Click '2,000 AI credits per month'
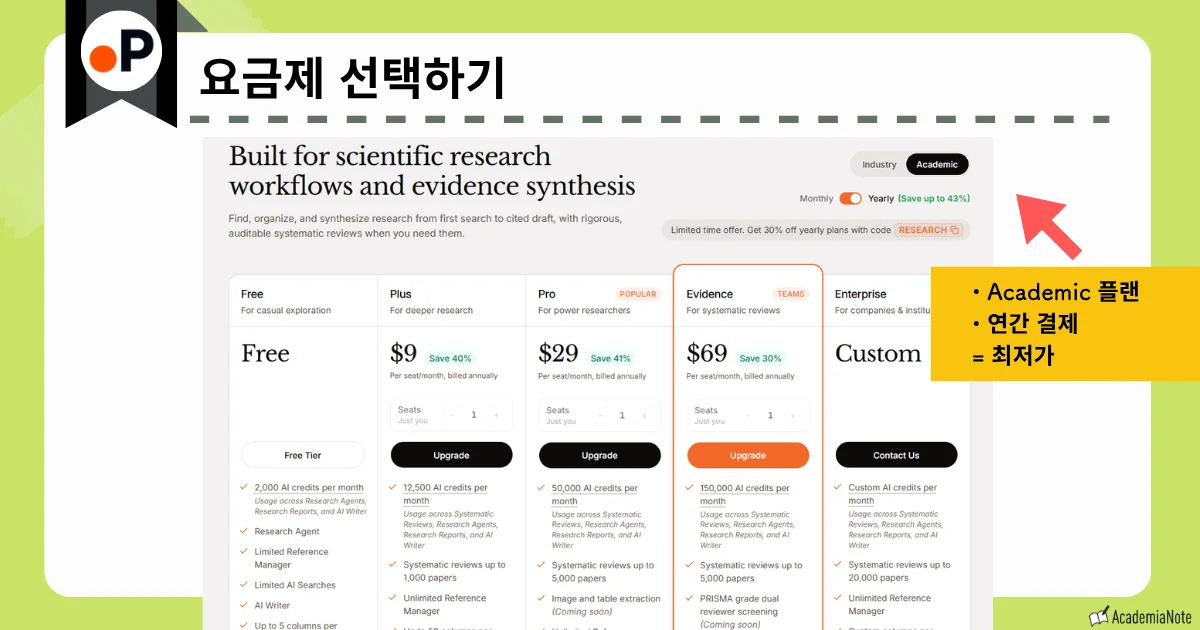The height and width of the screenshot is (630, 1200). pos(309,488)
